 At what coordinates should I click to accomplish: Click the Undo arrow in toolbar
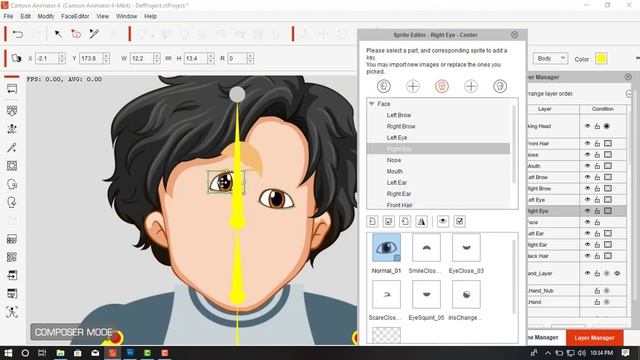(18, 34)
